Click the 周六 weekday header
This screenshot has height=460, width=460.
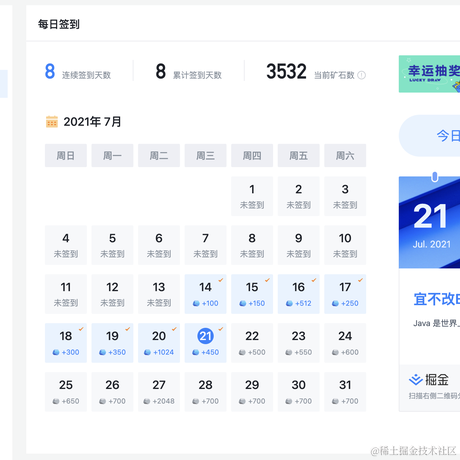[x=345, y=155]
